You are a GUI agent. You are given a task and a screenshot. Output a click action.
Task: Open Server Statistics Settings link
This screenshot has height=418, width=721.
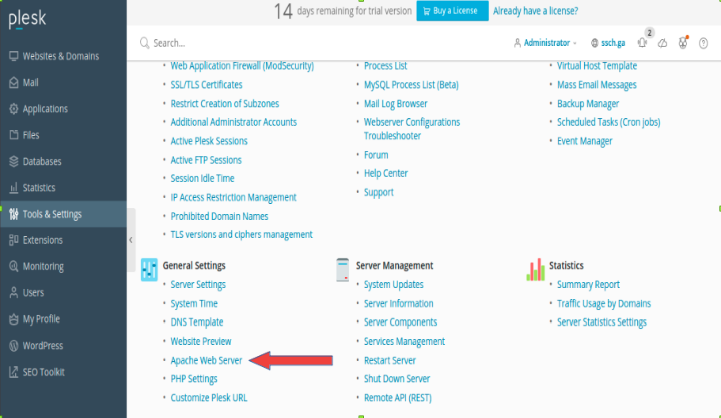tap(602, 322)
